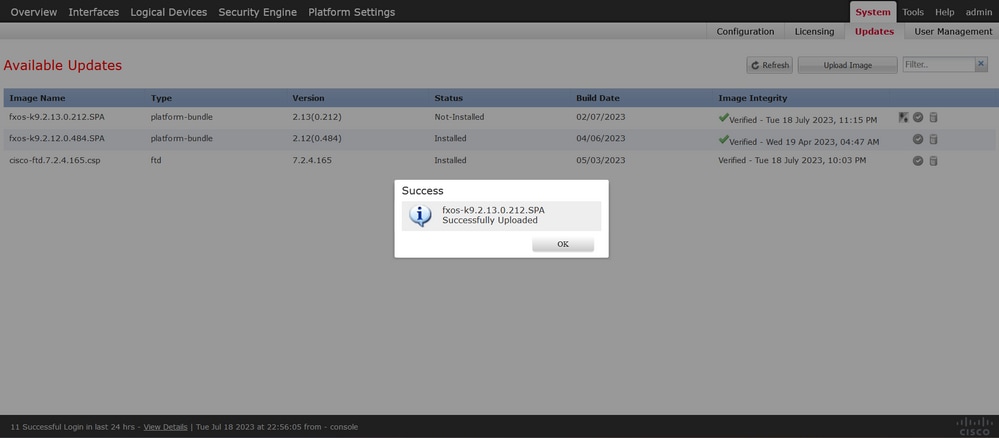The image size is (999, 438).
Task: Open Platform Settings
Action: (x=352, y=12)
